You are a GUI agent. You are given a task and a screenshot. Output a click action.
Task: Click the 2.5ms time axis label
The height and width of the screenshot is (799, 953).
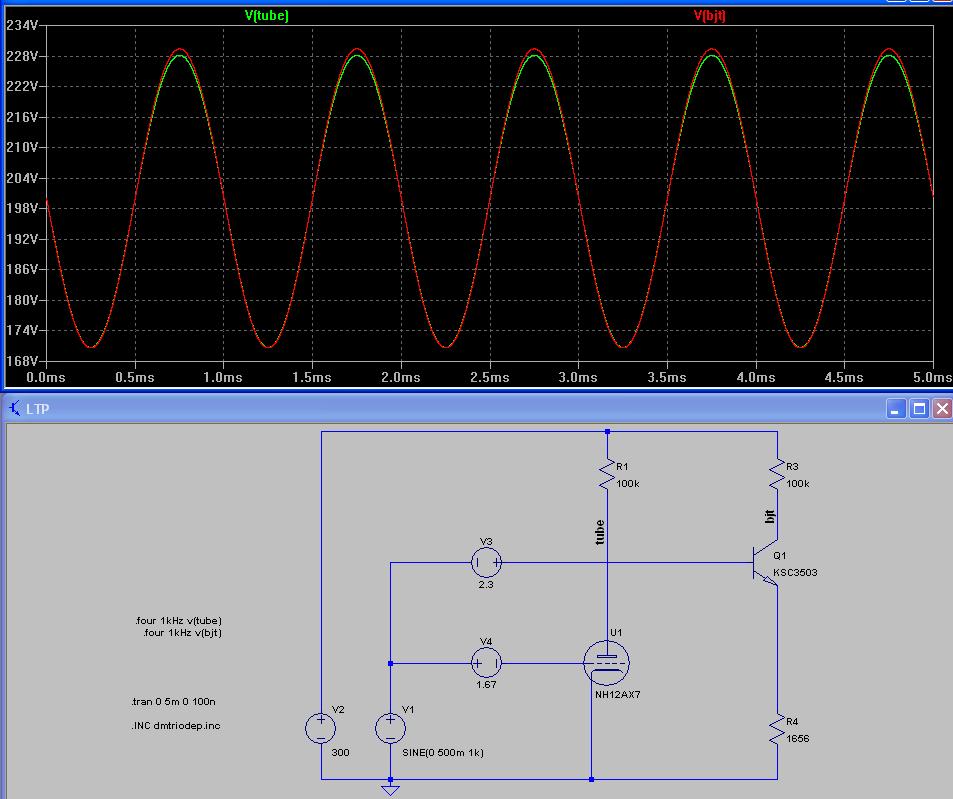click(x=489, y=377)
